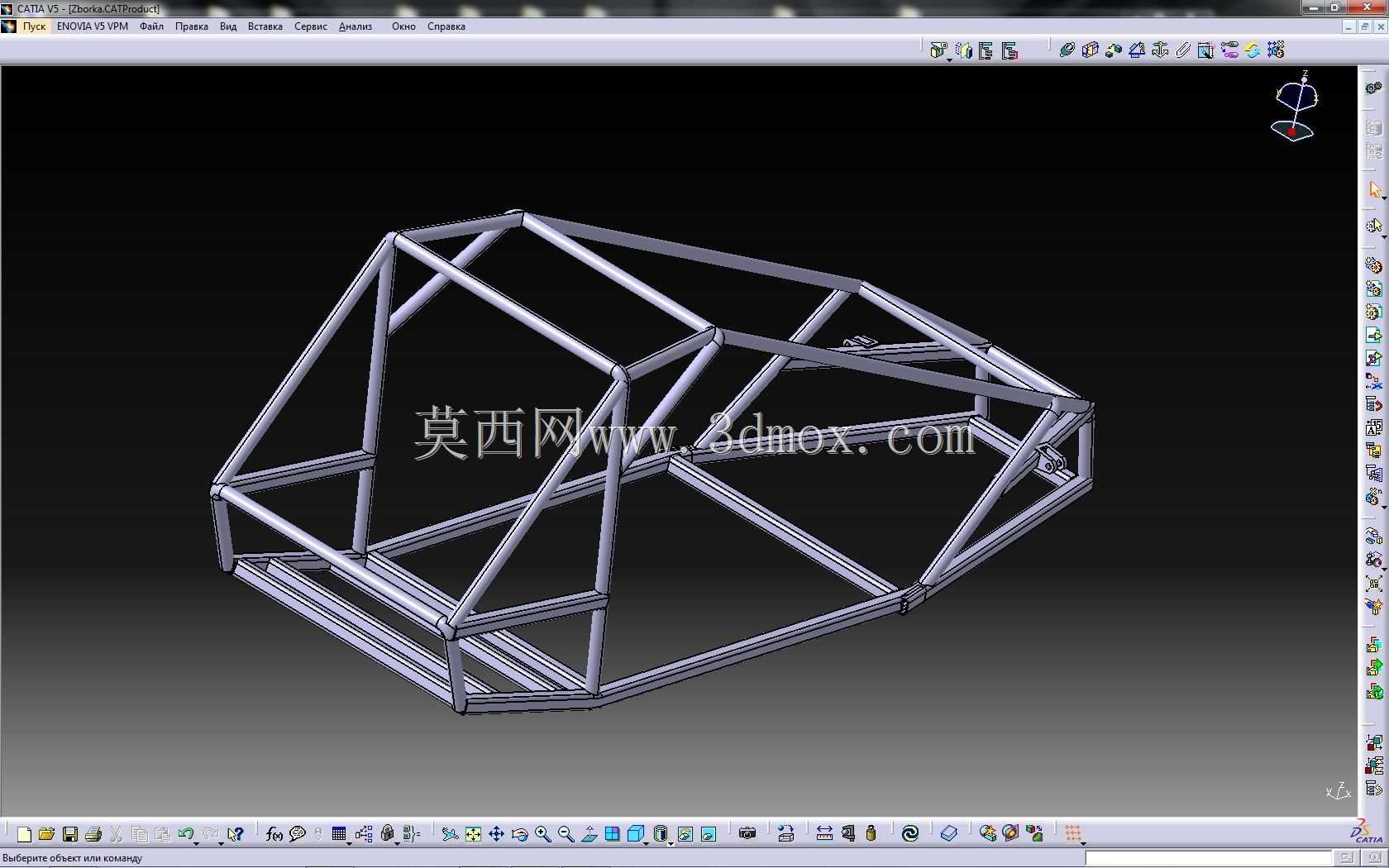Image resolution: width=1389 pixels, height=868 pixels.
Task: Click the What's This help cursor icon
Action: [236, 834]
